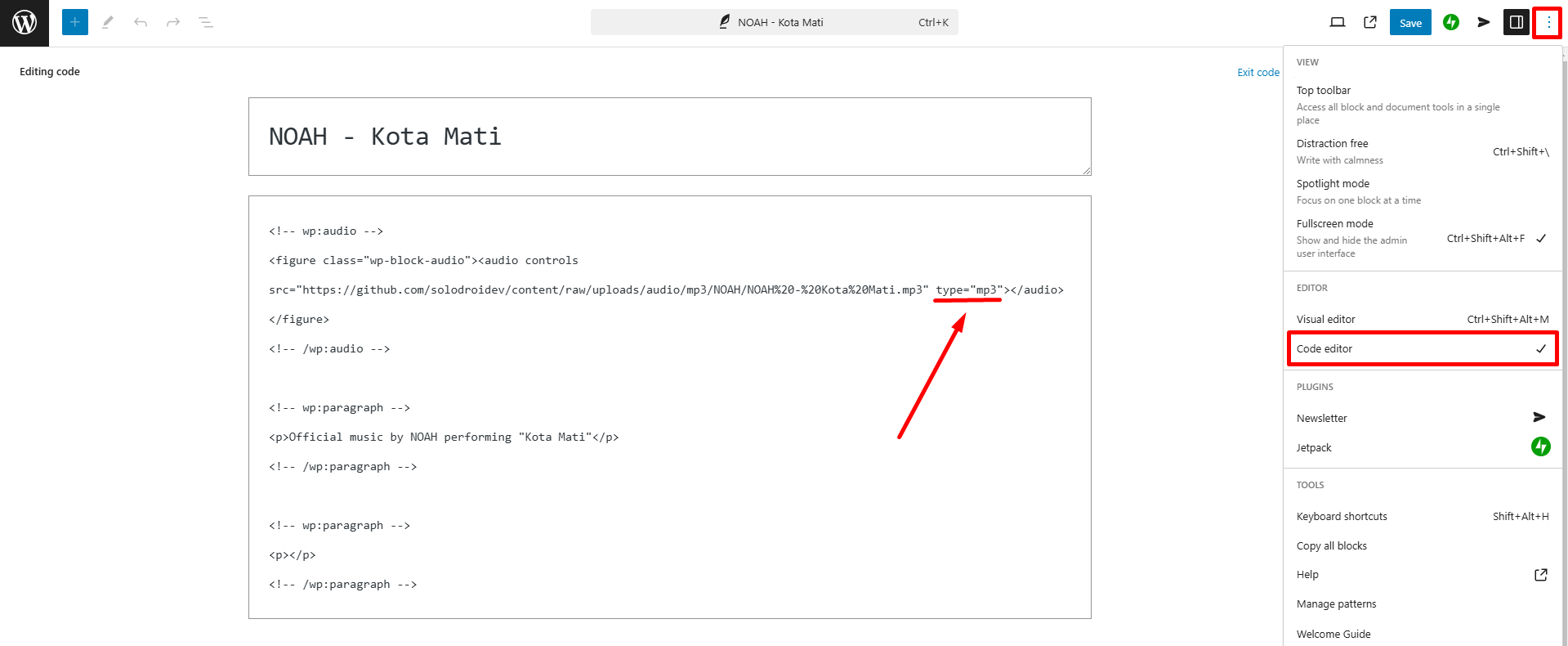The height and width of the screenshot is (646, 1568).
Task: Open the block inserter plus button
Action: pos(75,22)
